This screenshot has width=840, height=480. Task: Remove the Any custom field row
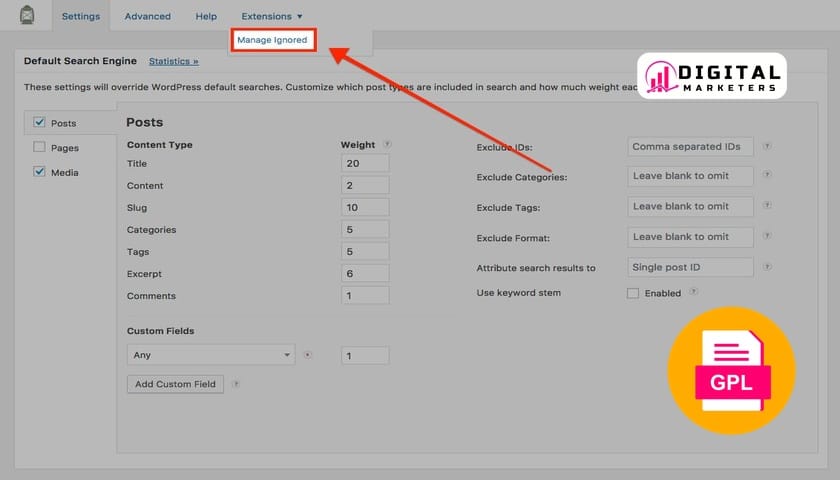tap(307, 355)
